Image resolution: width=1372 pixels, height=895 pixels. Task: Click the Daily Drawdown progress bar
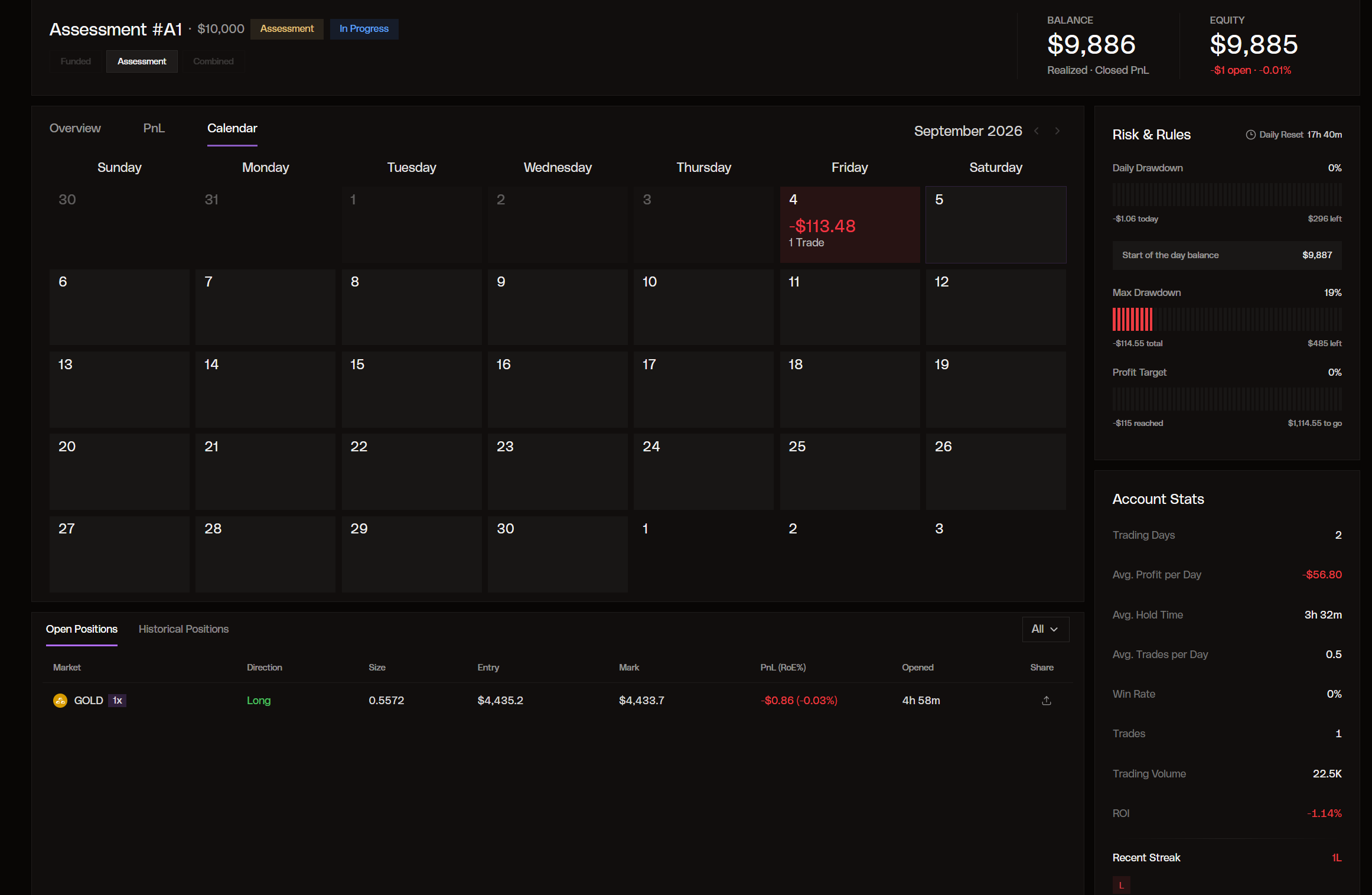click(x=1227, y=194)
